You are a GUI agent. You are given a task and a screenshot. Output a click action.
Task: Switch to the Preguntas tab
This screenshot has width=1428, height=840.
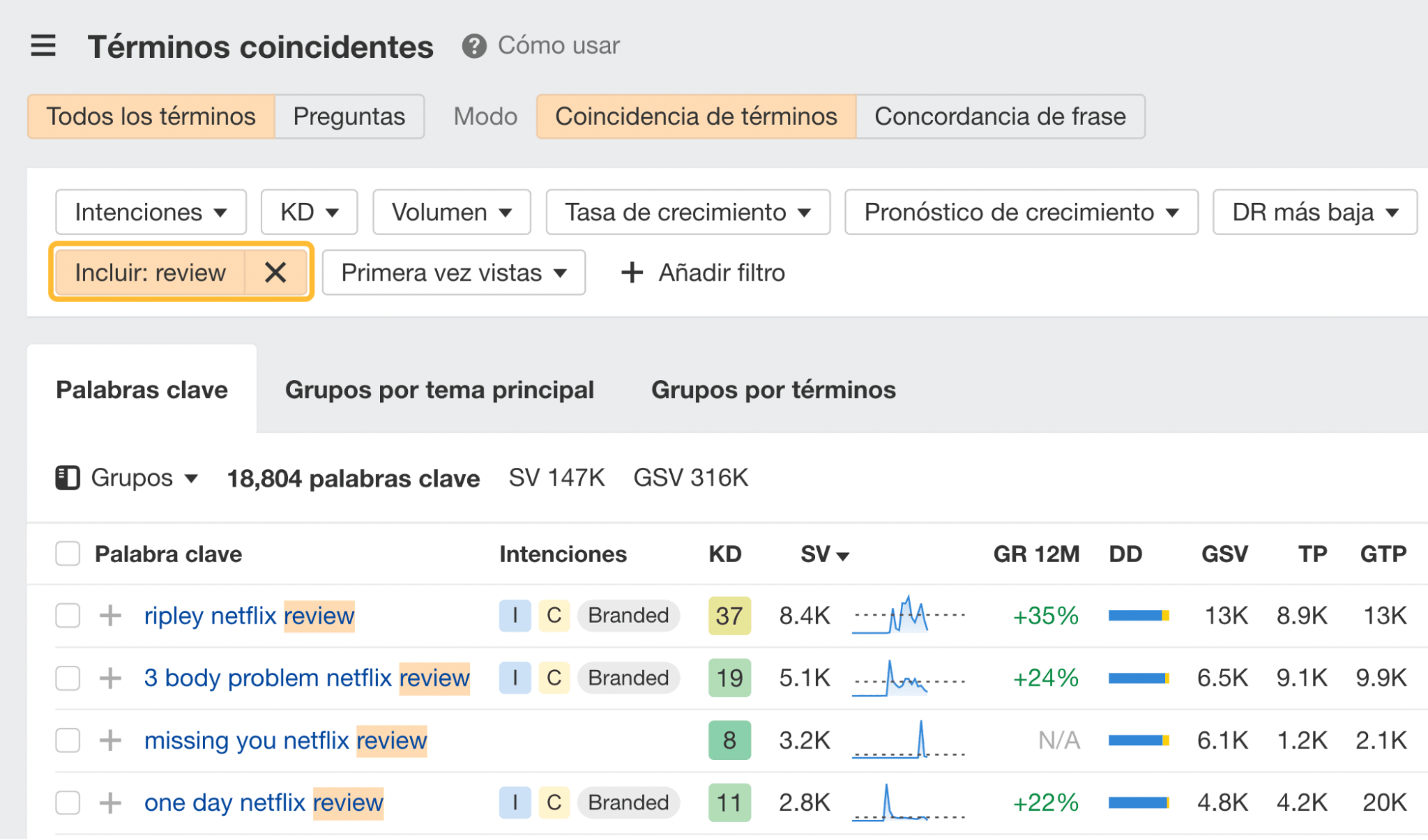pyautogui.click(x=349, y=116)
